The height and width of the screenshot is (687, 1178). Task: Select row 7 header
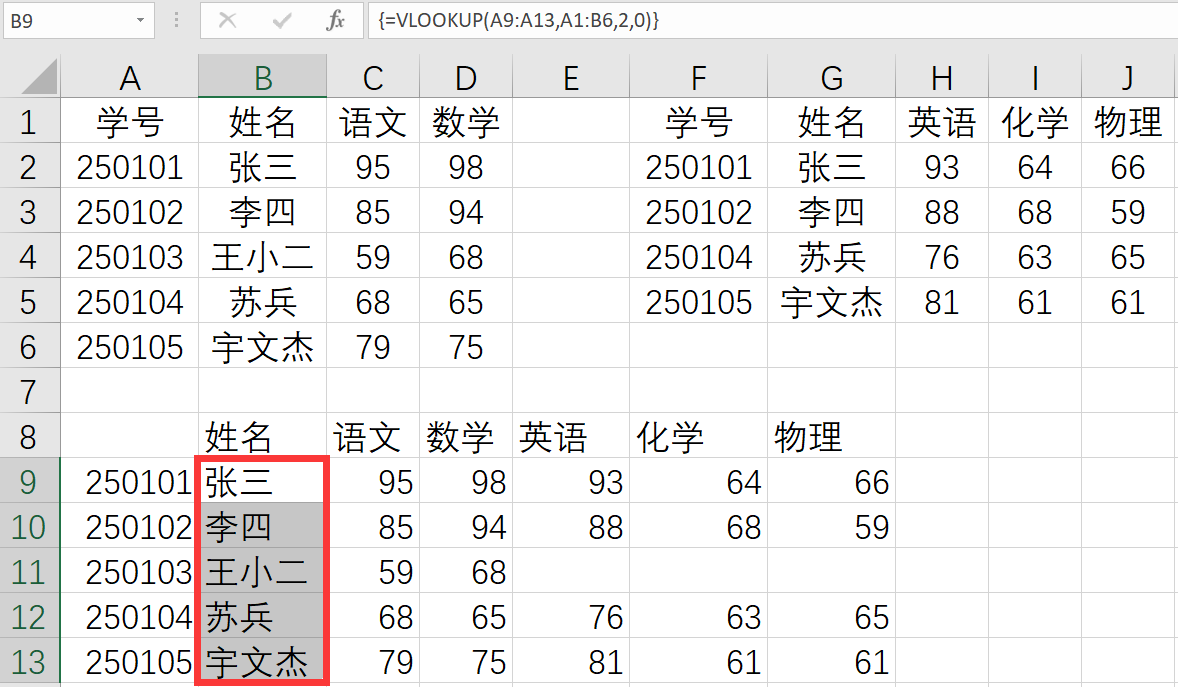tap(29, 391)
